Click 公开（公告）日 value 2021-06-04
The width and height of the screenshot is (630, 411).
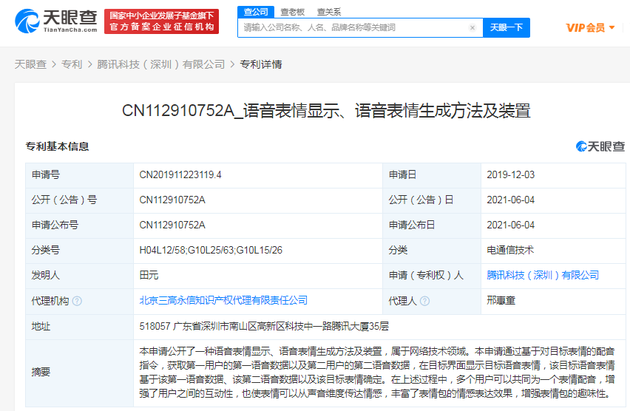pos(511,200)
